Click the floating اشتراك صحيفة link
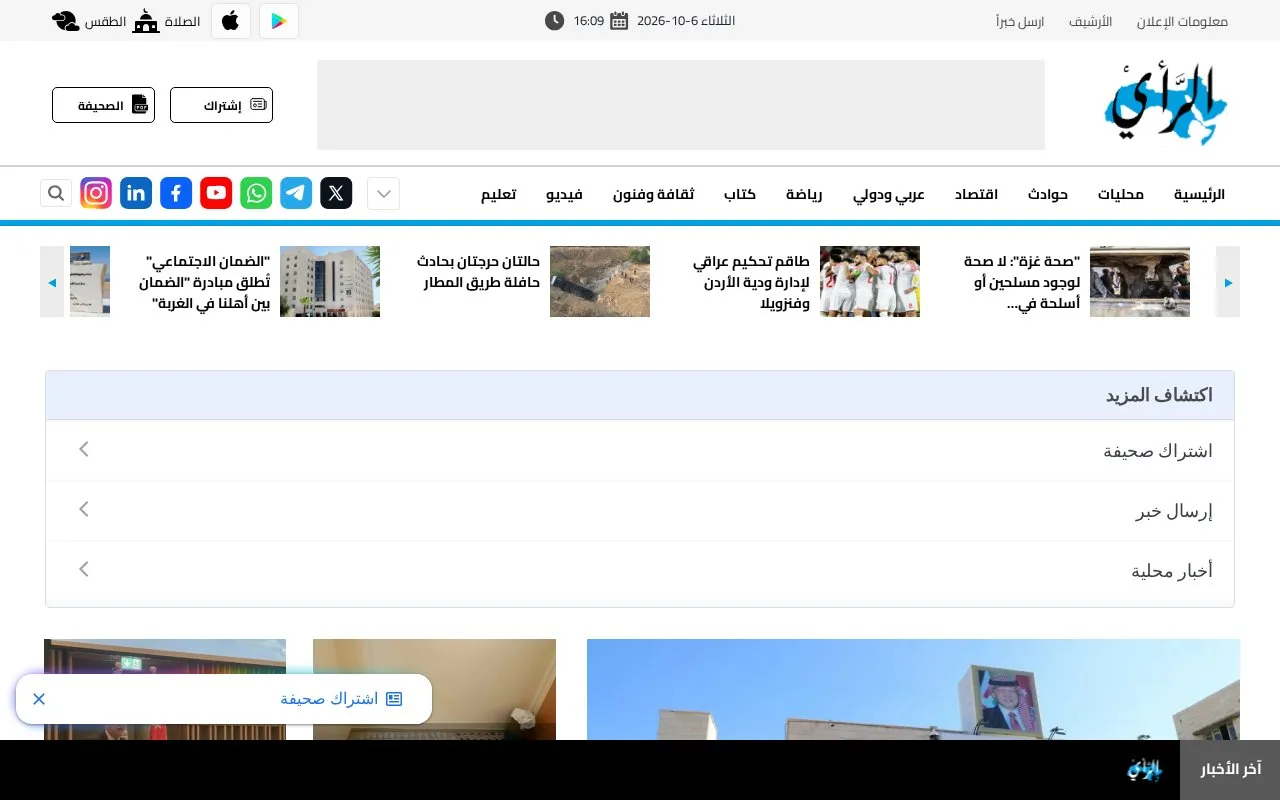Image resolution: width=1280 pixels, height=800 pixels. tap(340, 699)
